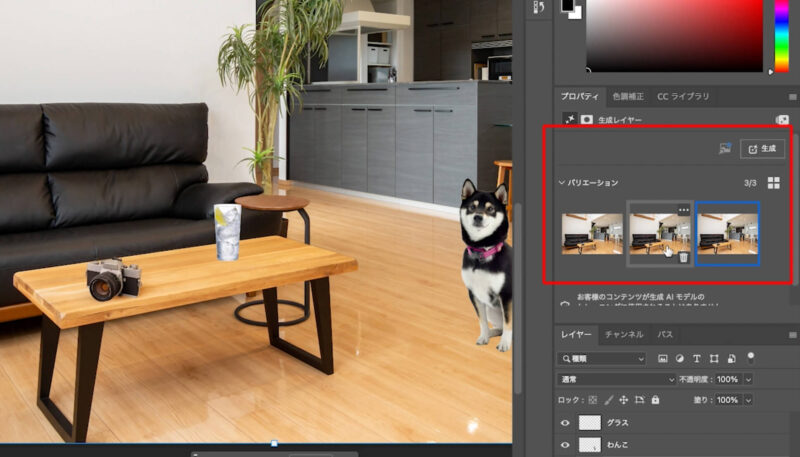Switch to the チャンネル tab
This screenshot has height=457, width=800.
coord(624,335)
